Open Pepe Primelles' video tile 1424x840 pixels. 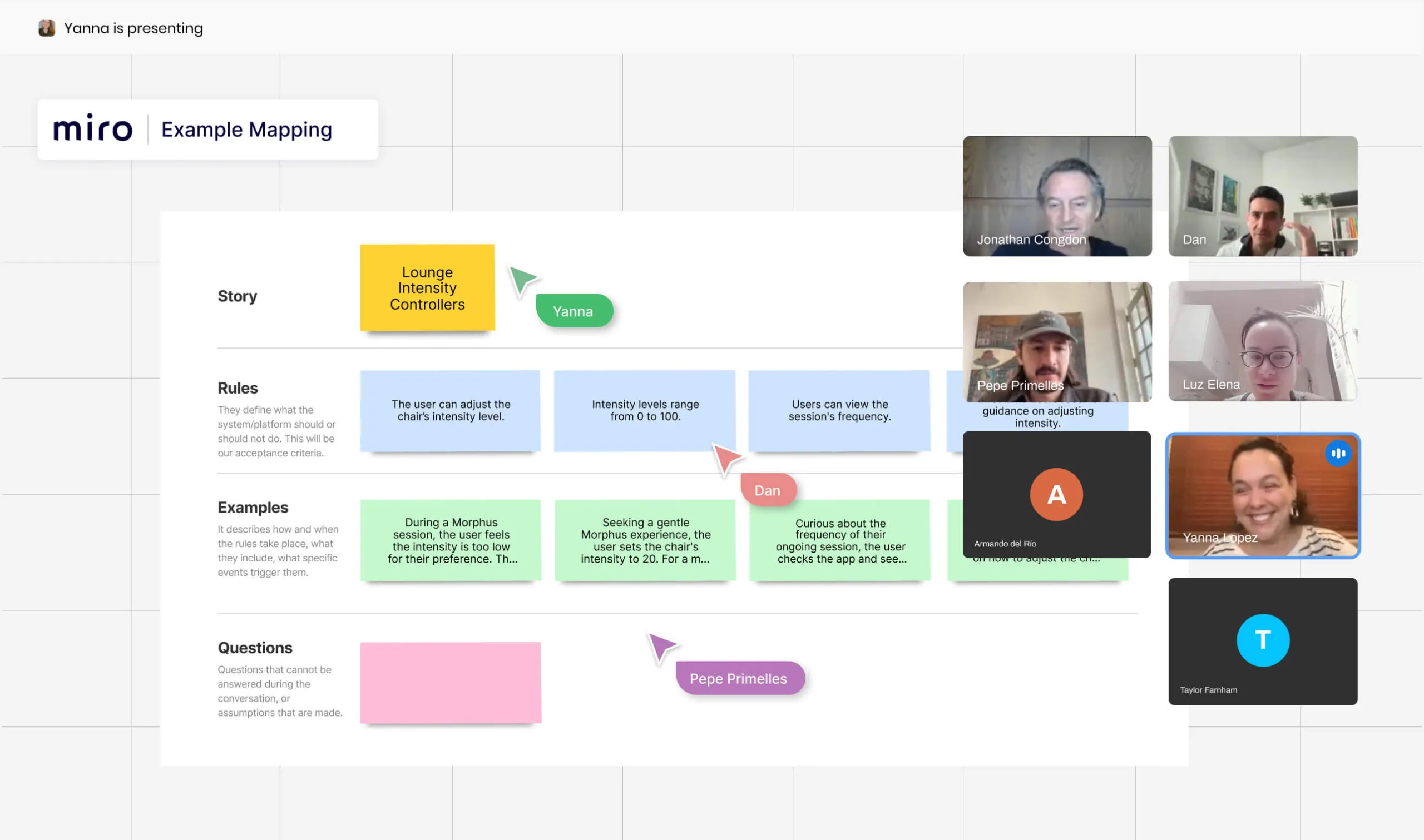[x=1057, y=342]
